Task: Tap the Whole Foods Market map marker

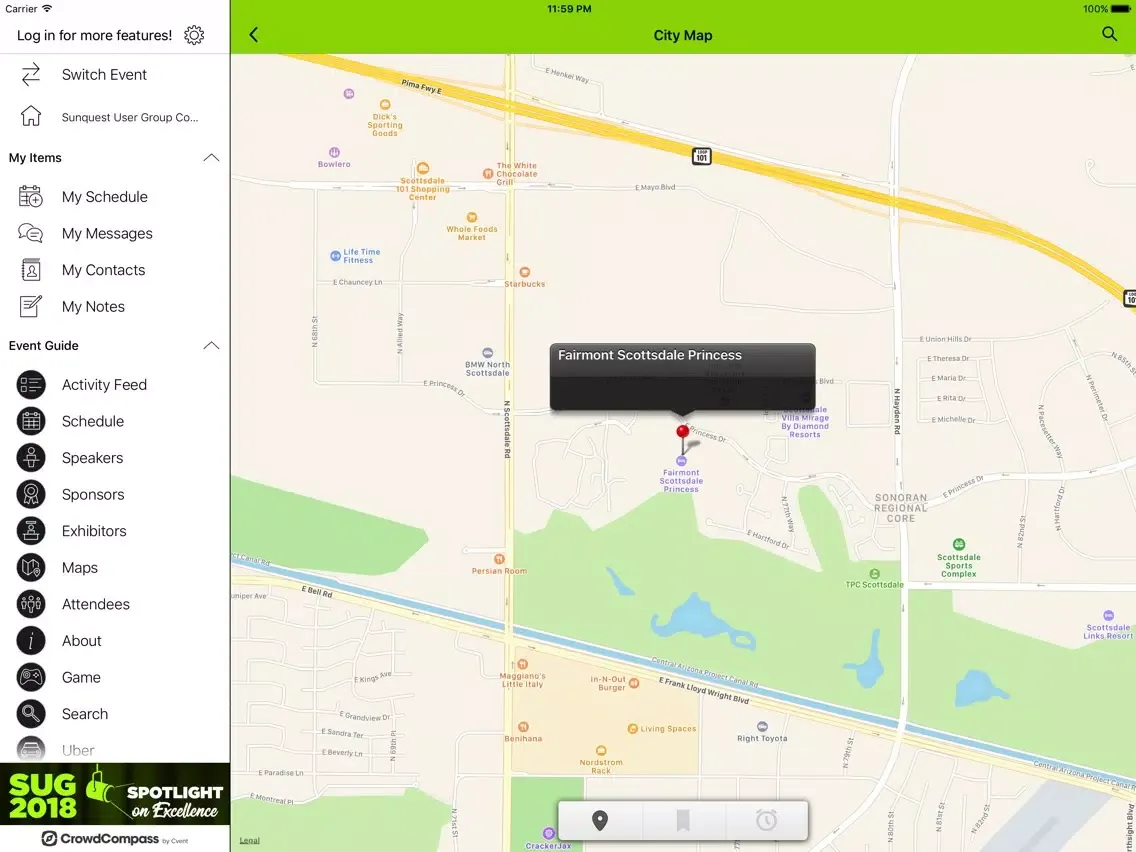Action: 472,217
